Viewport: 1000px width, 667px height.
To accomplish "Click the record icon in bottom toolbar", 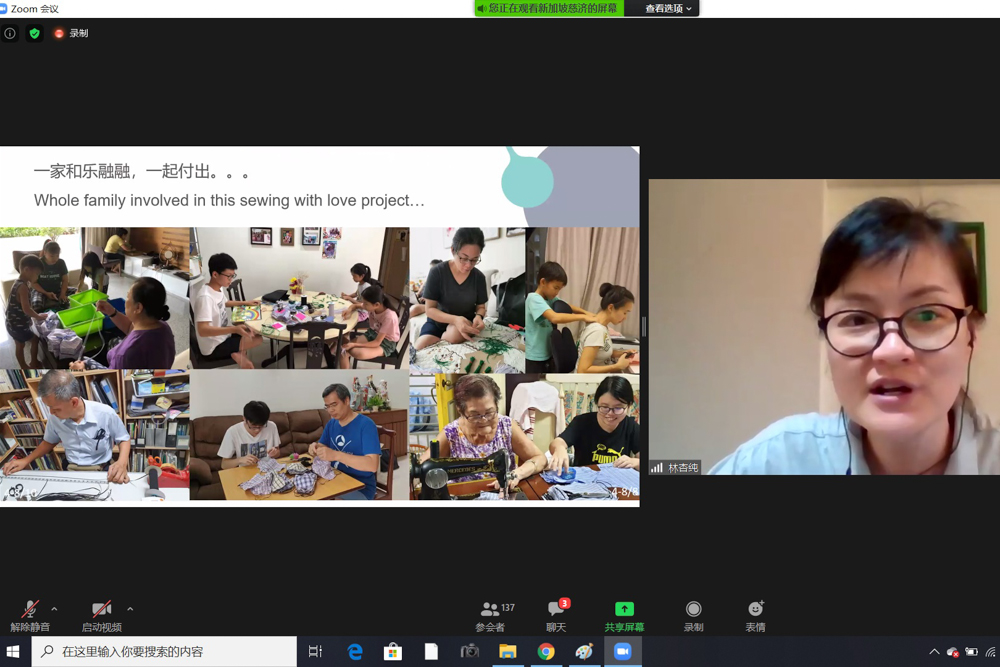I will pos(693,615).
